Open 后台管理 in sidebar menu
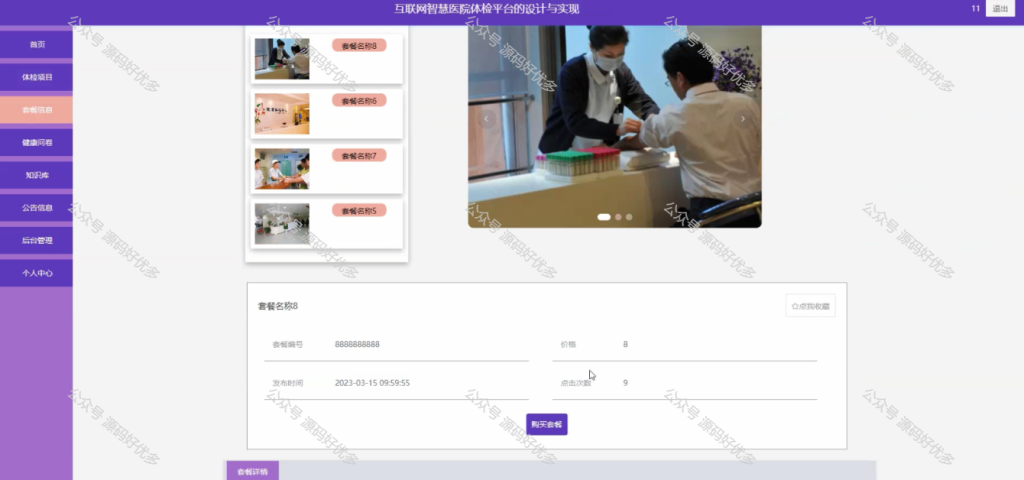Image resolution: width=1024 pixels, height=480 pixels. tap(37, 240)
